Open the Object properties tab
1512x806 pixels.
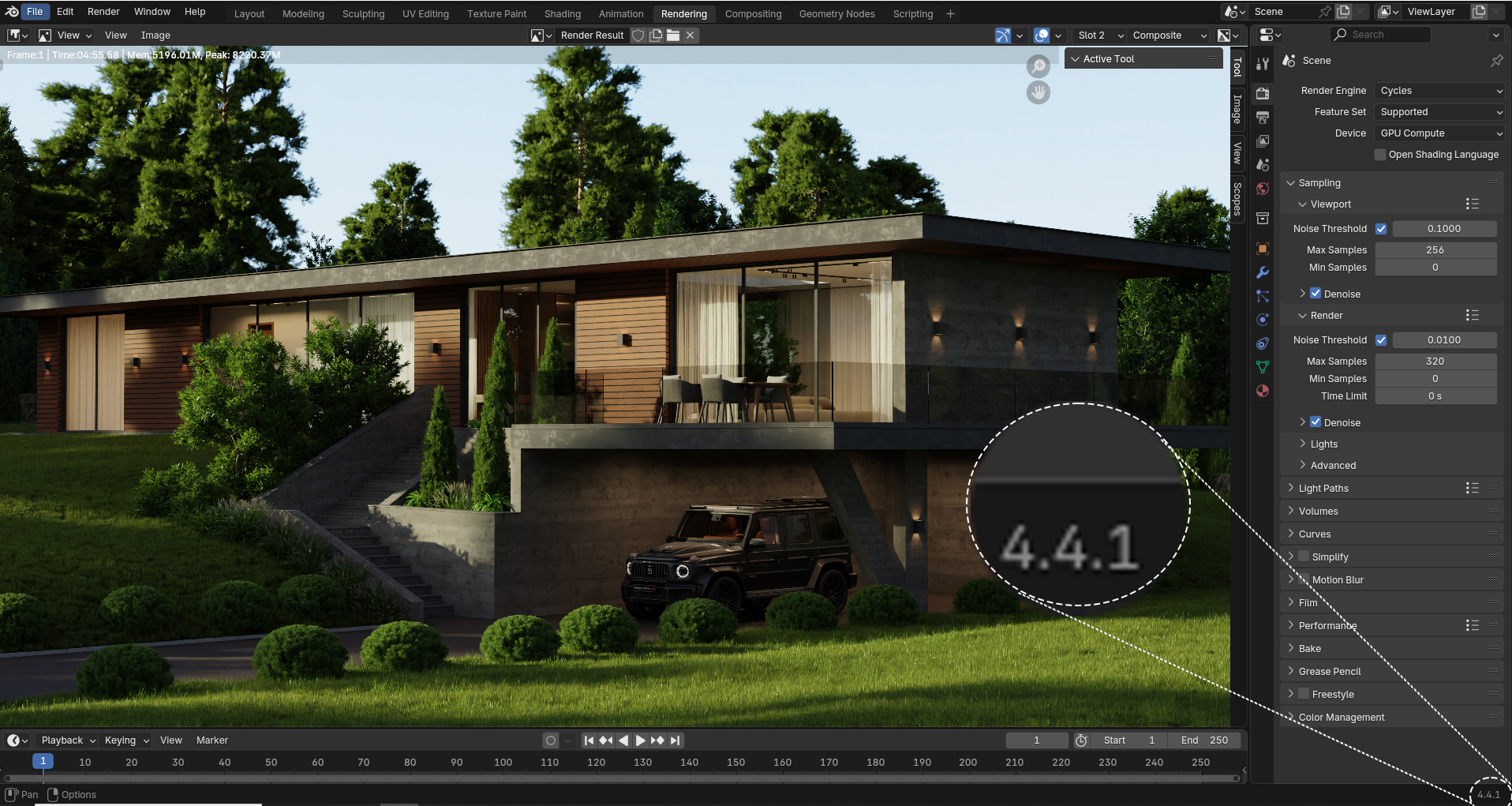point(1263,249)
